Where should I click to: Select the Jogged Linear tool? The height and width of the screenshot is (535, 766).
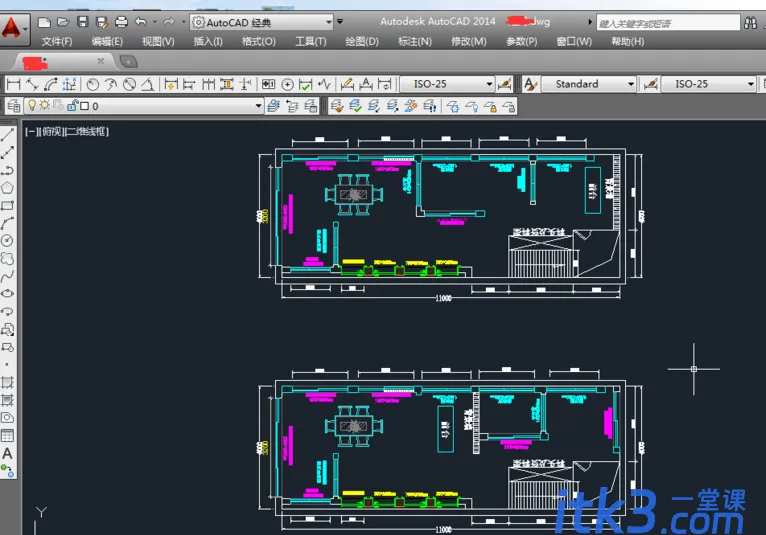324,85
